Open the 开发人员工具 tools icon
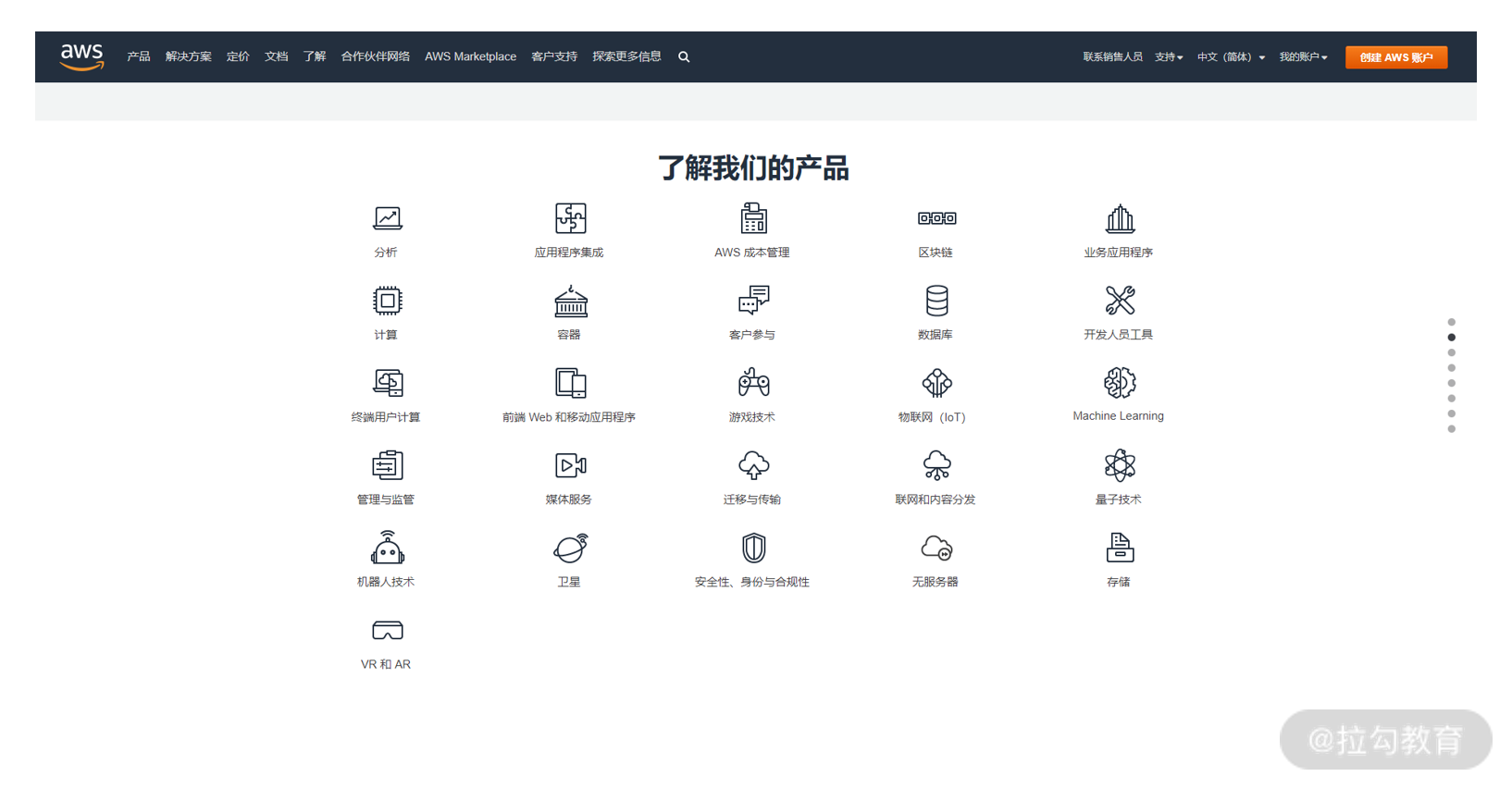Screen dimensions: 1512x789 (1120, 301)
